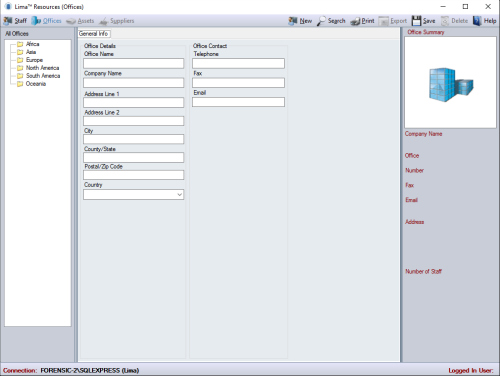This screenshot has height=376, width=500.
Task: Click 'Logged In User:' status text
Action: pos(471,370)
